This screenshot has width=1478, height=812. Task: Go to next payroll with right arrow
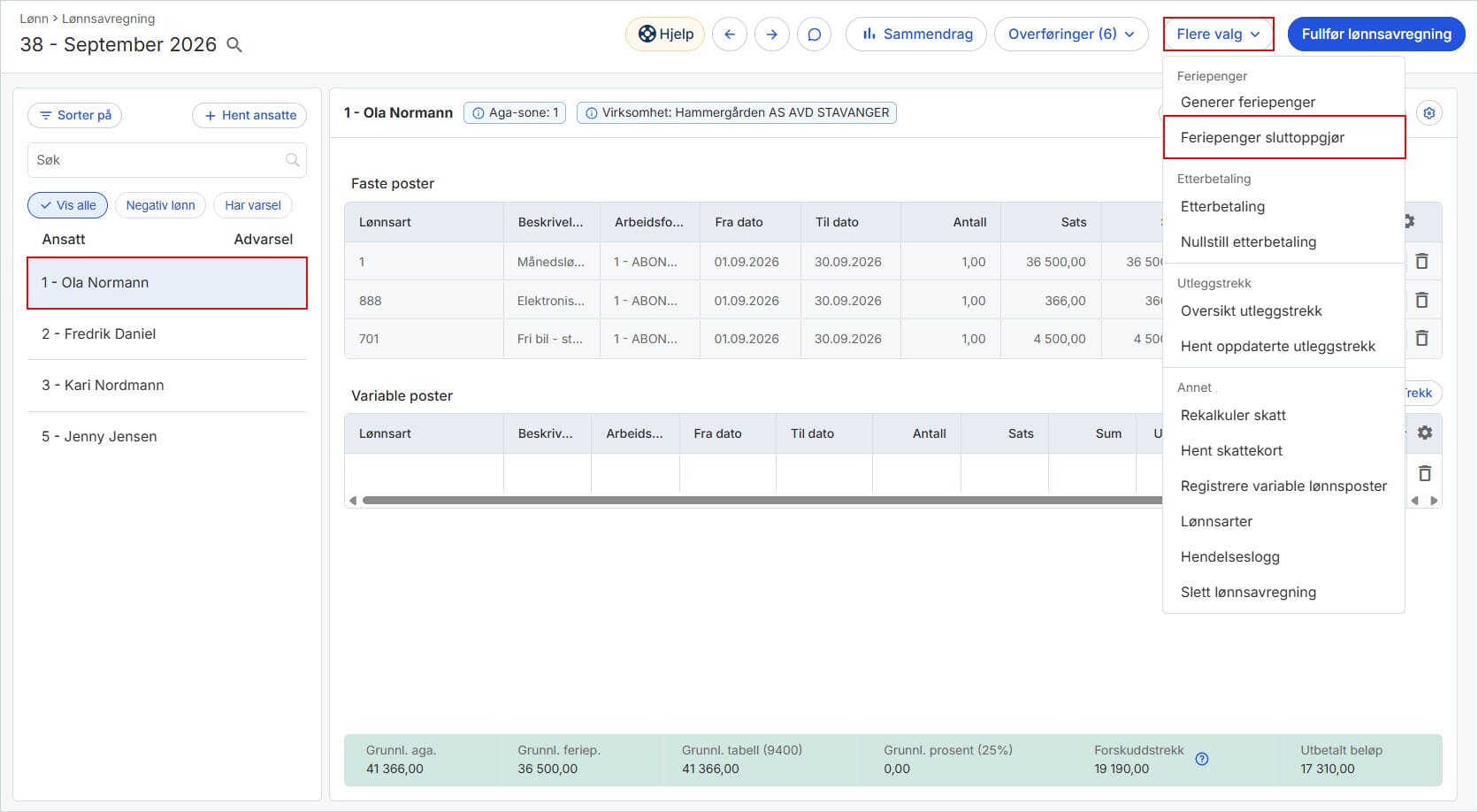coord(772,34)
